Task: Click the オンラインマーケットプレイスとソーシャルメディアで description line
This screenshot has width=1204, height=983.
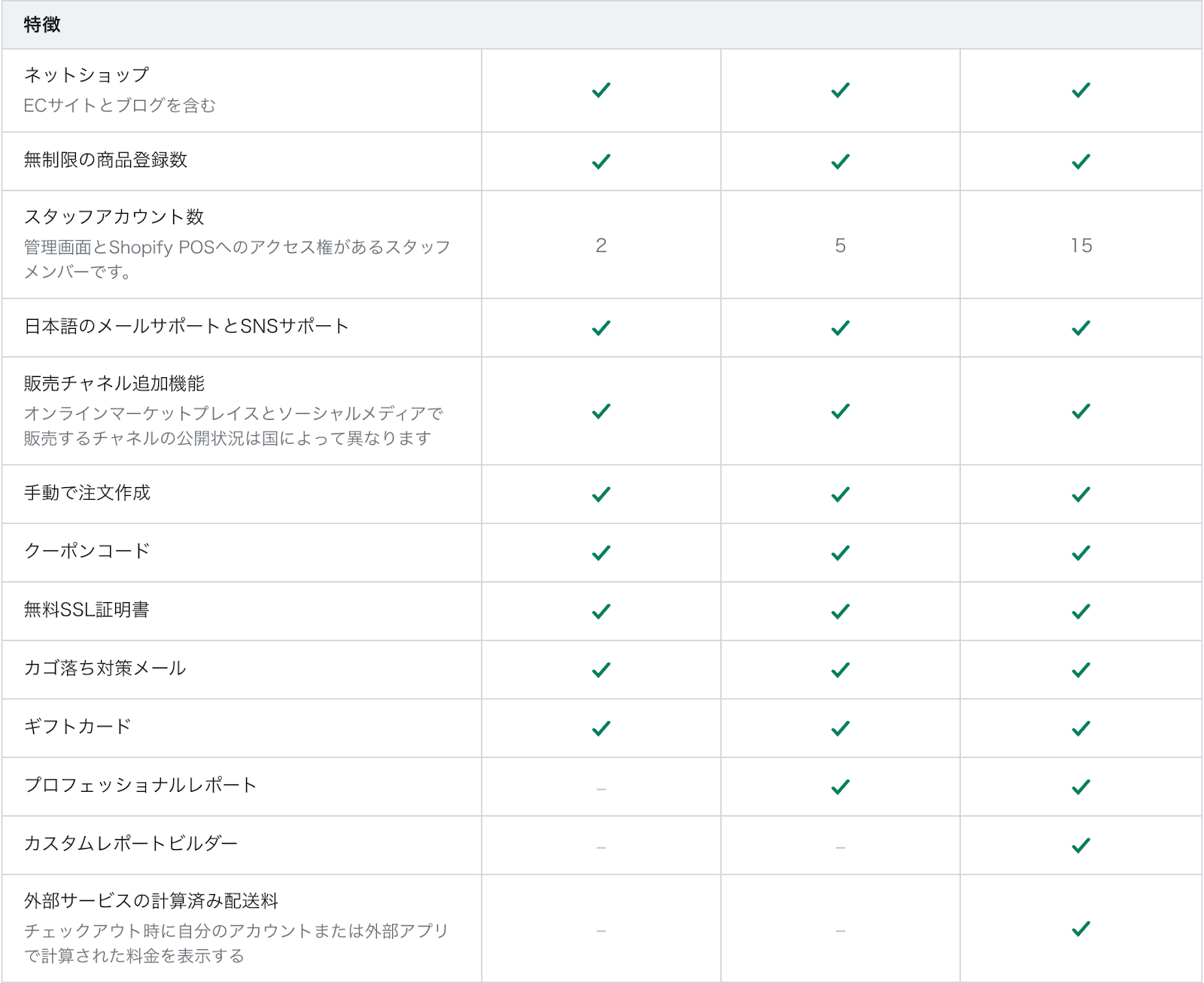Action: [x=234, y=413]
